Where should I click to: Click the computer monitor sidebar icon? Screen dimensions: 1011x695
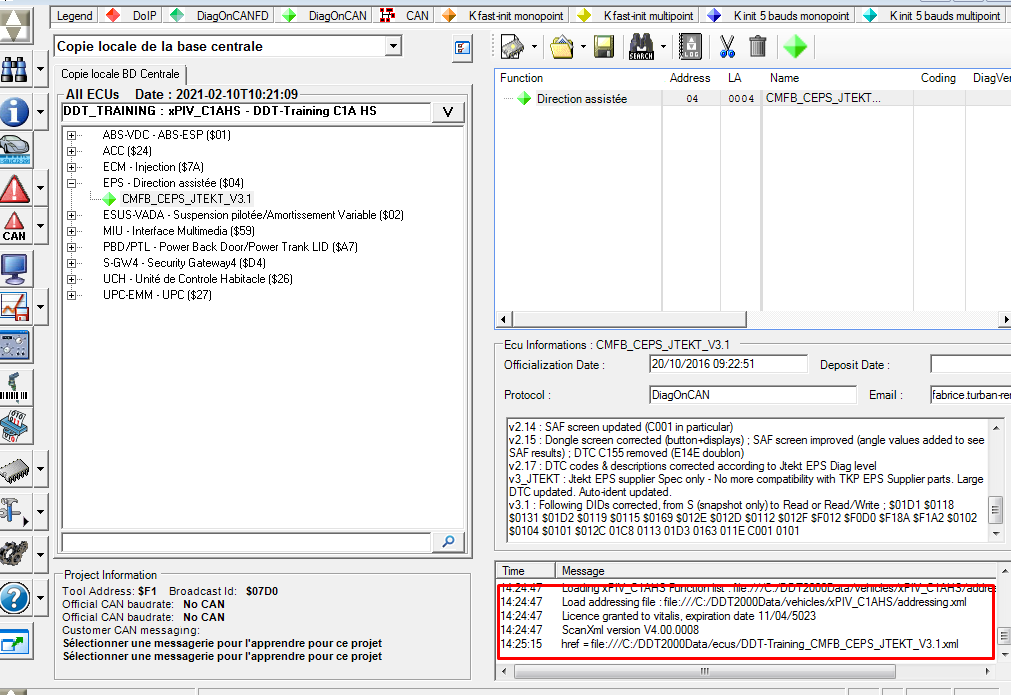pos(15,267)
